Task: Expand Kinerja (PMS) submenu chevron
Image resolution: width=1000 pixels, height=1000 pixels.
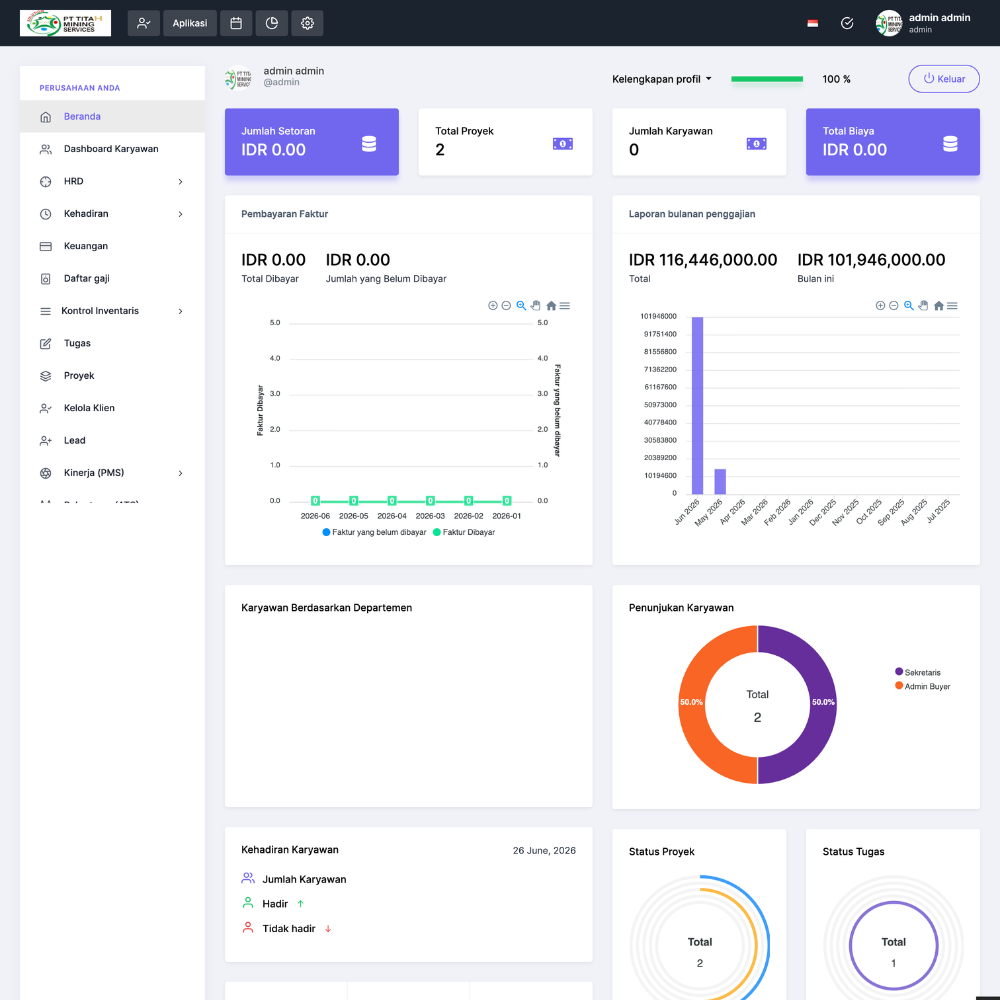Action: tap(180, 473)
